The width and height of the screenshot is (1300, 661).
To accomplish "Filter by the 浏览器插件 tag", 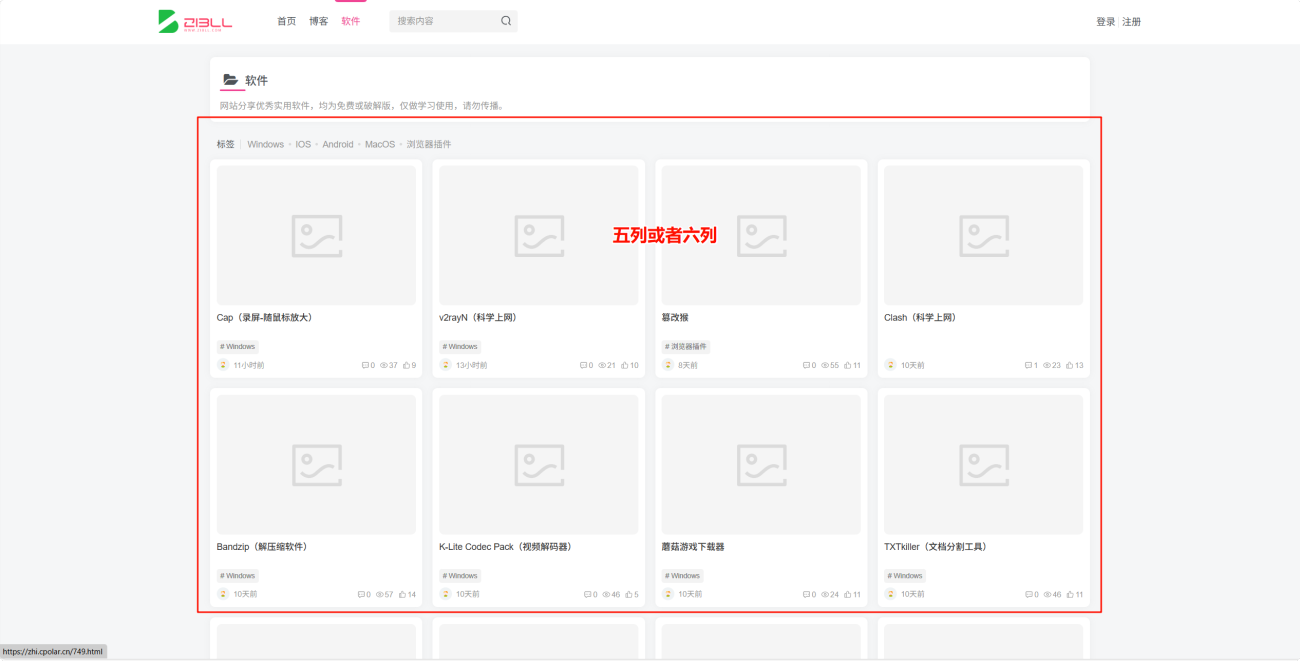I will pyautogui.click(x=428, y=144).
